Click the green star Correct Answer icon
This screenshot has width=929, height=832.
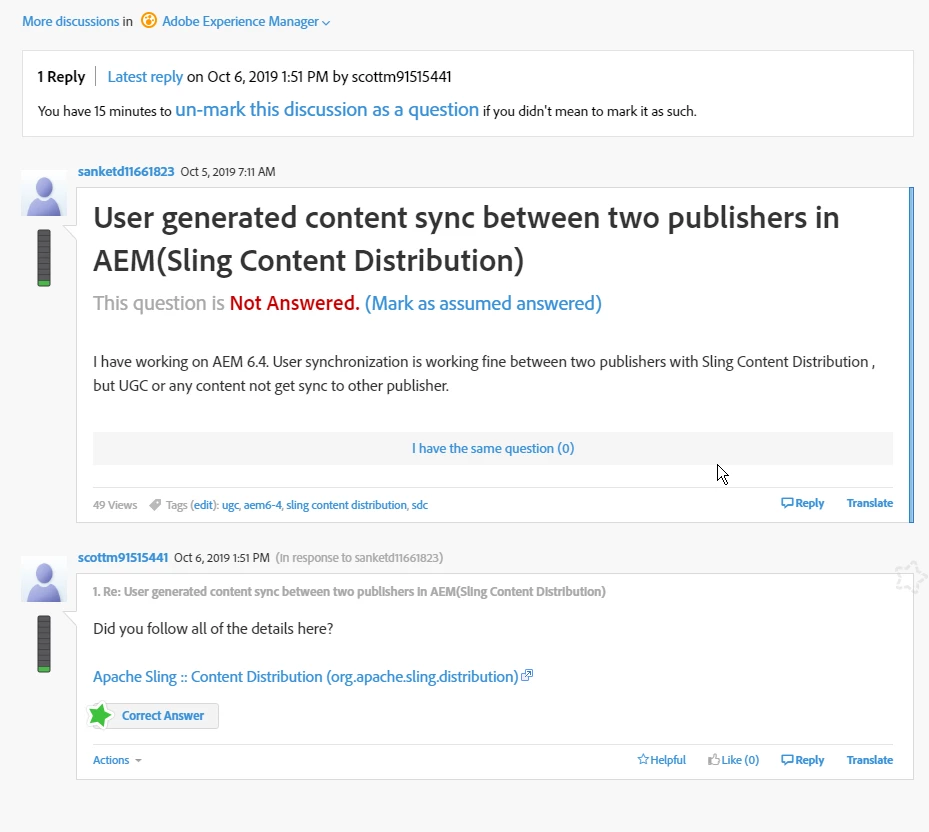click(x=100, y=715)
